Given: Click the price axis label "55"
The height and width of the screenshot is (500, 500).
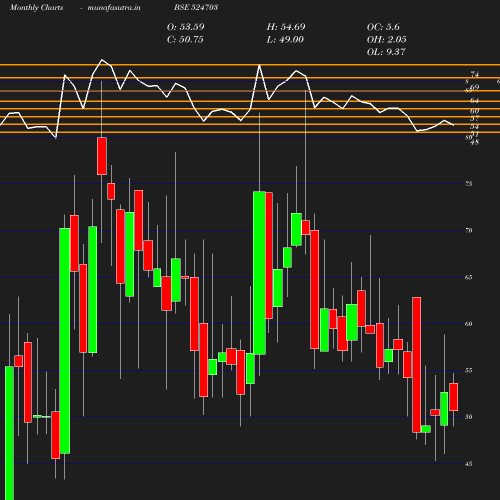Looking at the screenshot, I should click(469, 370).
